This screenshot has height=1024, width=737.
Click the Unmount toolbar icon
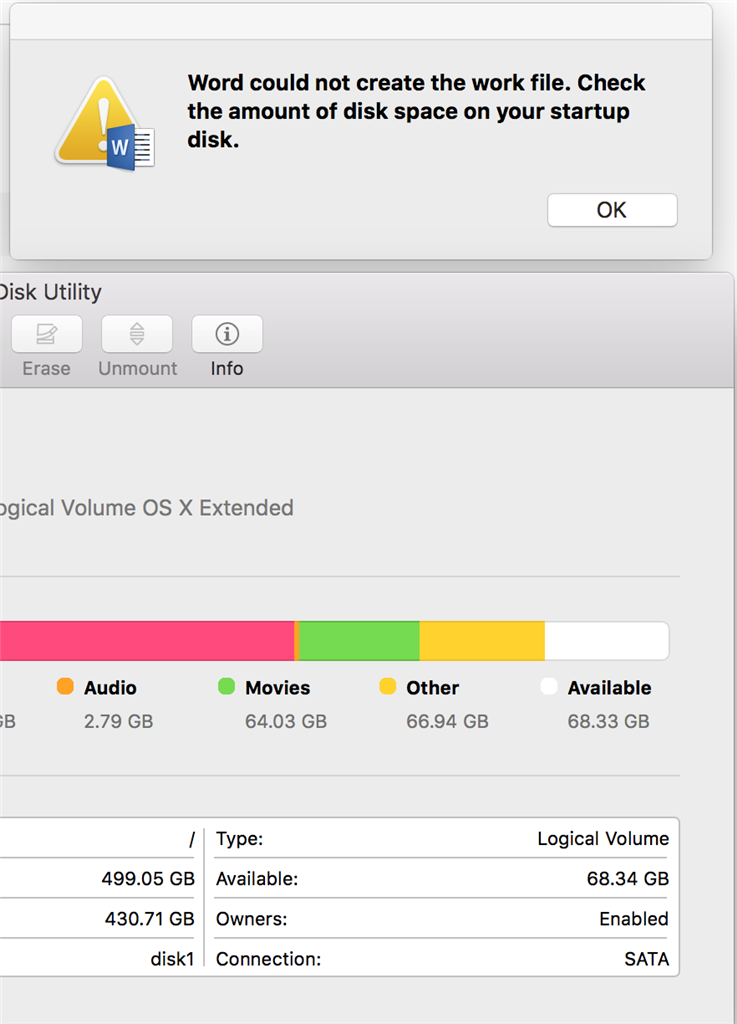pos(137,334)
